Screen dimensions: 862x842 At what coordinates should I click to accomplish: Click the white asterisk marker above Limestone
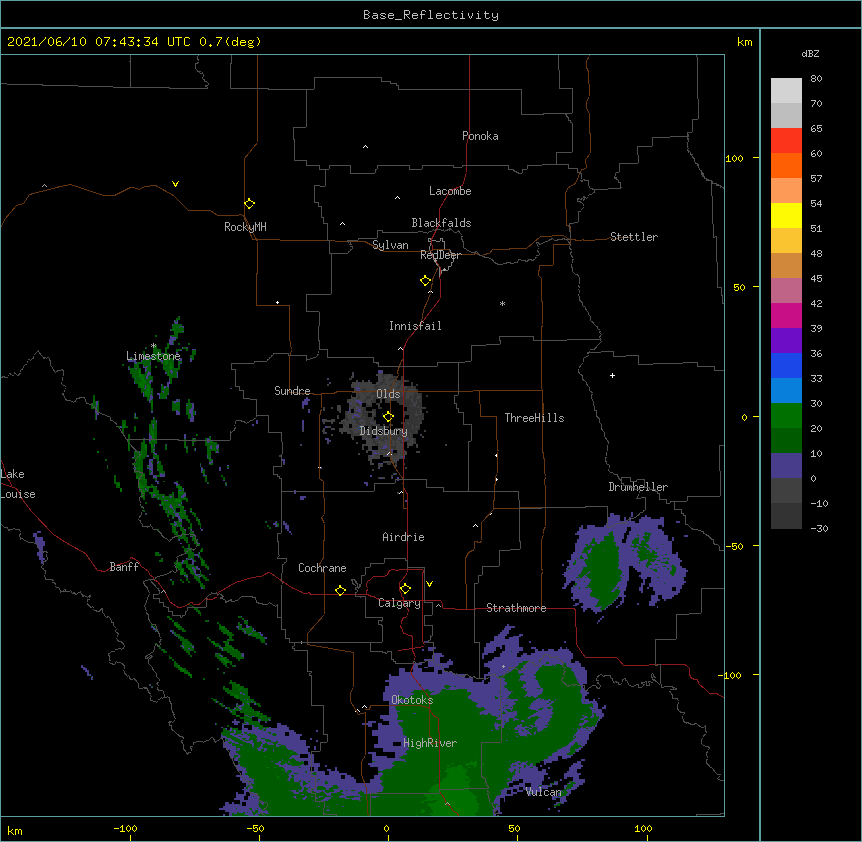(x=153, y=346)
